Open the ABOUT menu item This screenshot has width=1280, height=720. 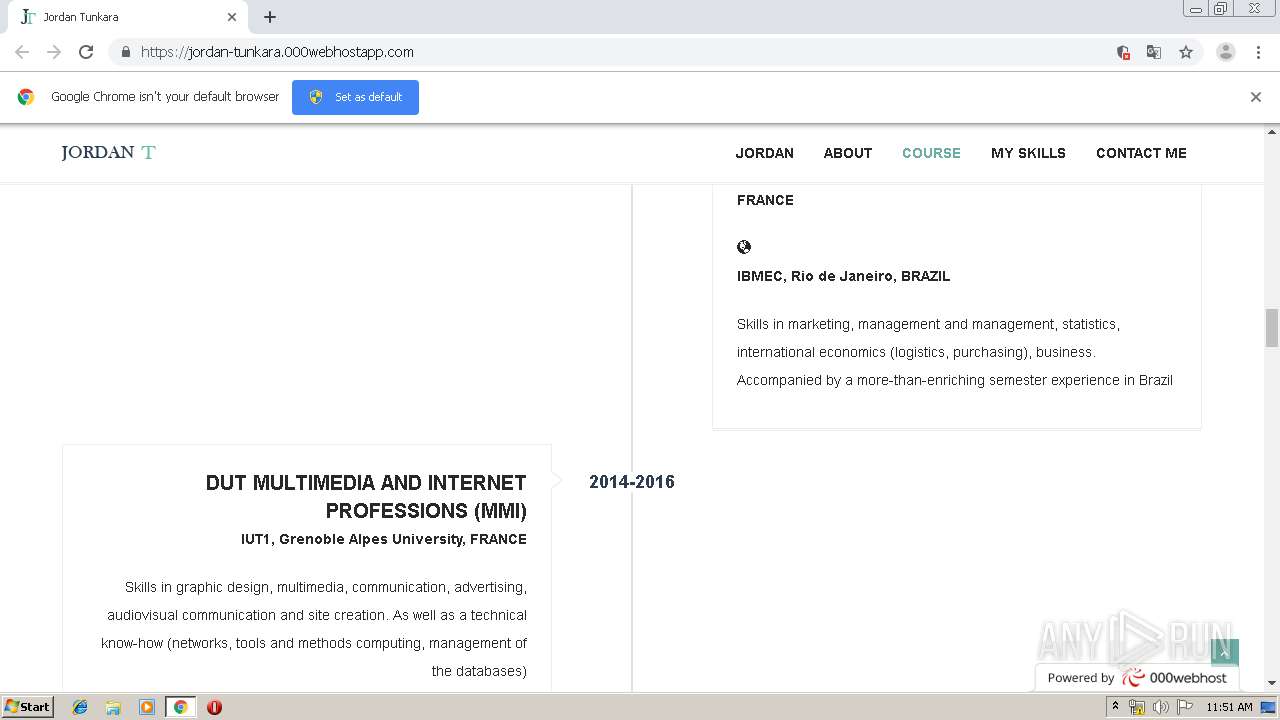tap(848, 153)
